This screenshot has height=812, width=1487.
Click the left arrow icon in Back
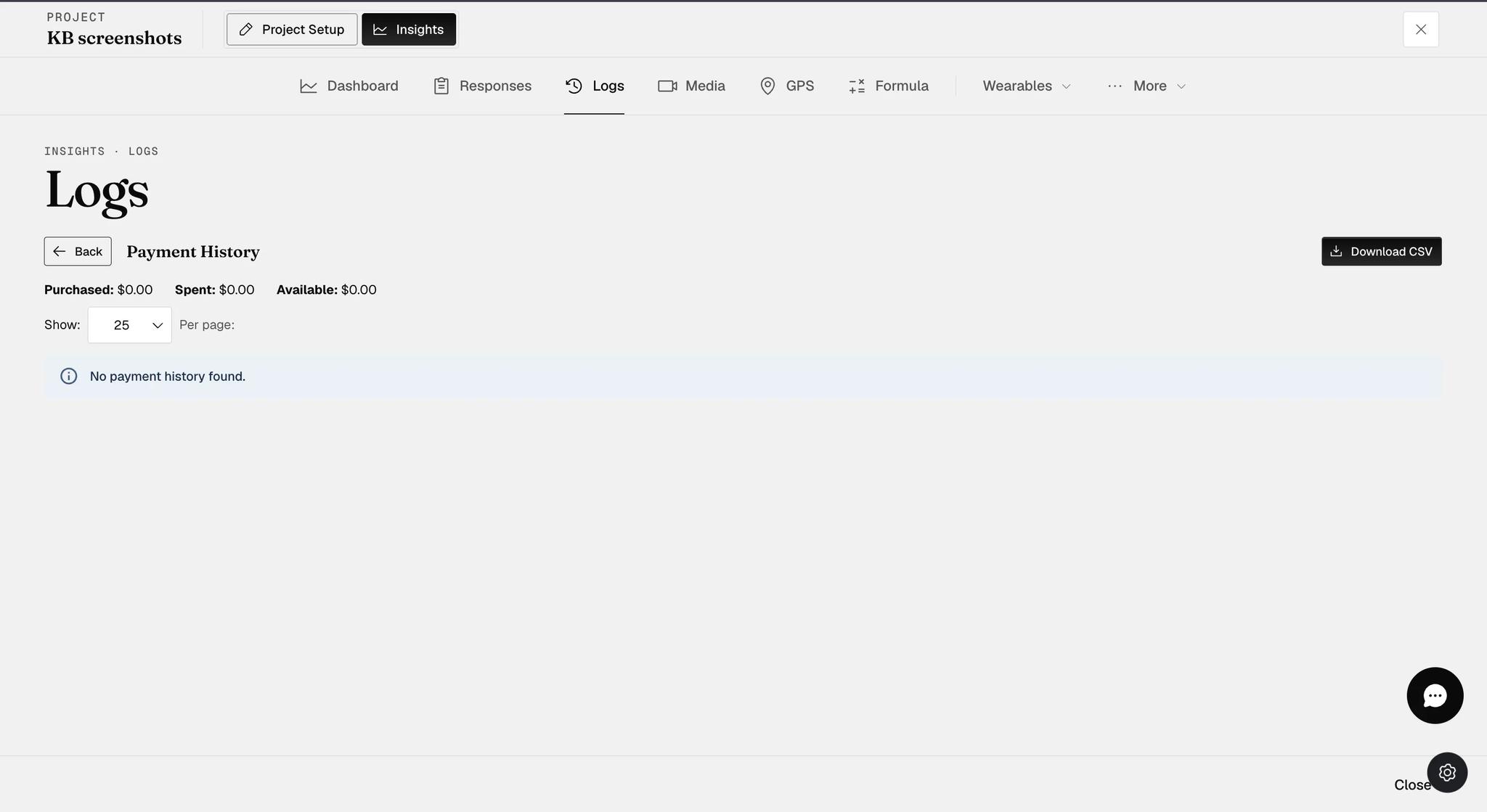[60, 251]
